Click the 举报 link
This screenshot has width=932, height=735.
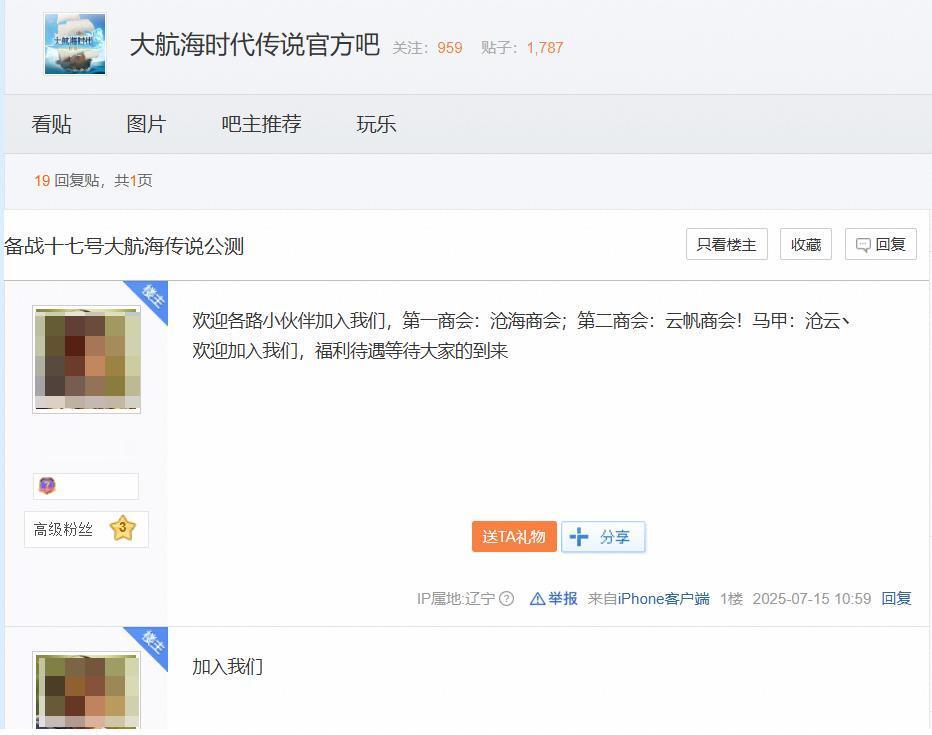tap(562, 598)
